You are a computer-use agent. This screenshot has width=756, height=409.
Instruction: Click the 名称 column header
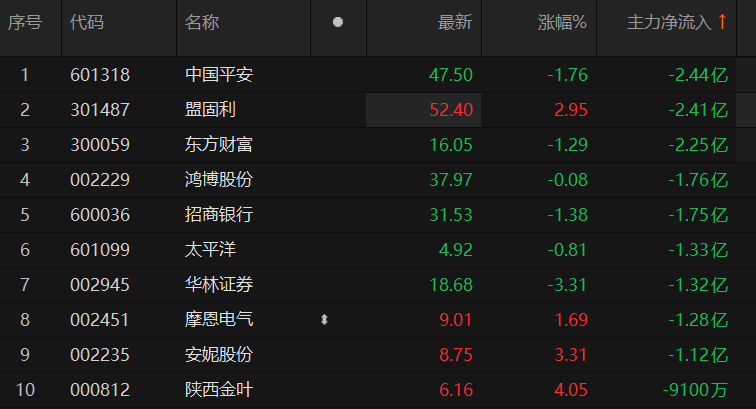202,22
